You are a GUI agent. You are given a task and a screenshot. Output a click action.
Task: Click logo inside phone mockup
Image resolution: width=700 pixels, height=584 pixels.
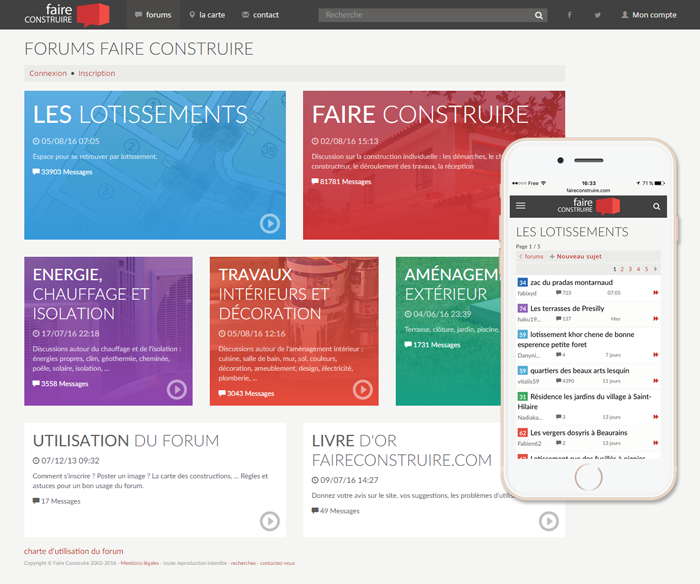coord(588,206)
